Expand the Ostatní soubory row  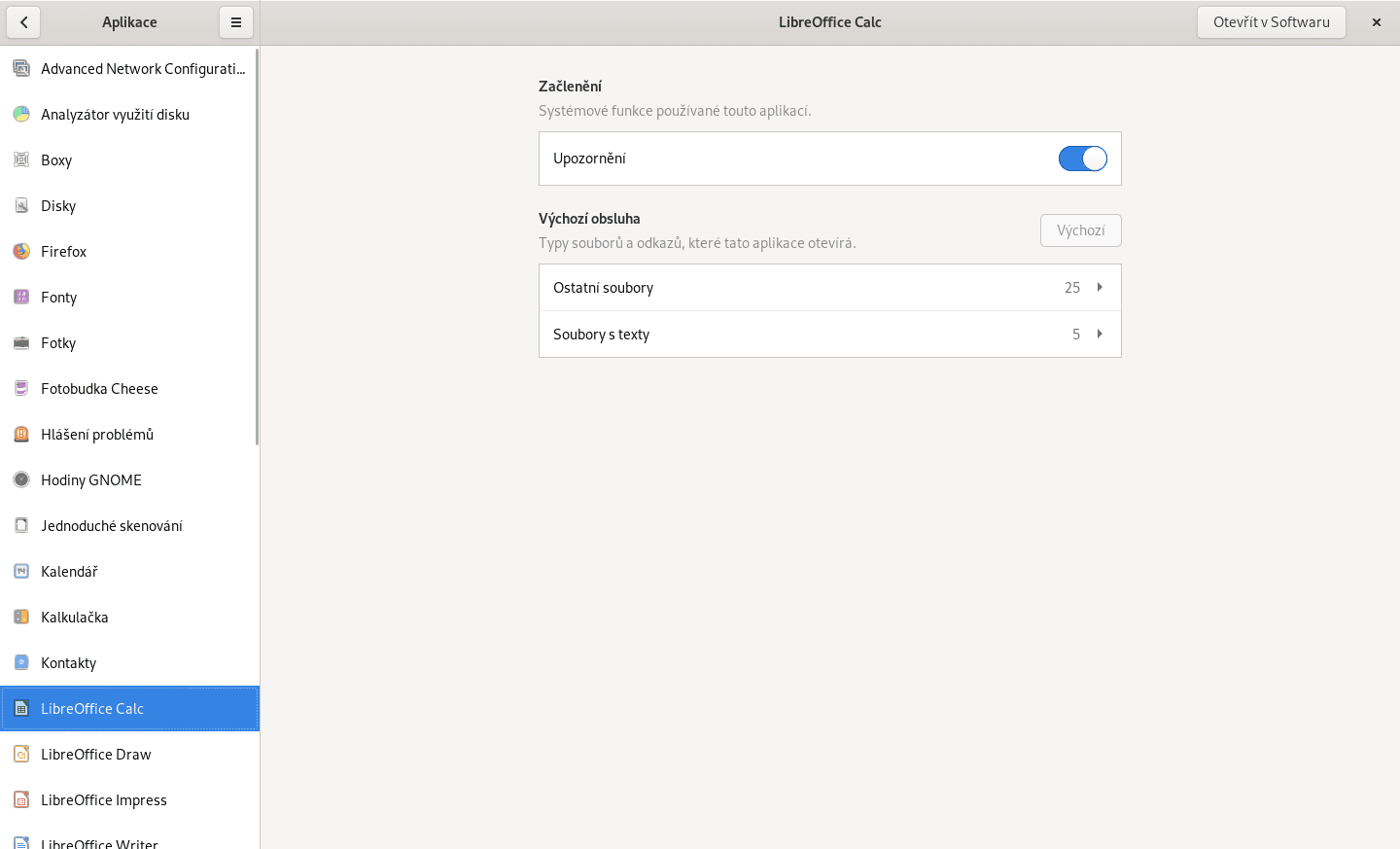(x=829, y=288)
